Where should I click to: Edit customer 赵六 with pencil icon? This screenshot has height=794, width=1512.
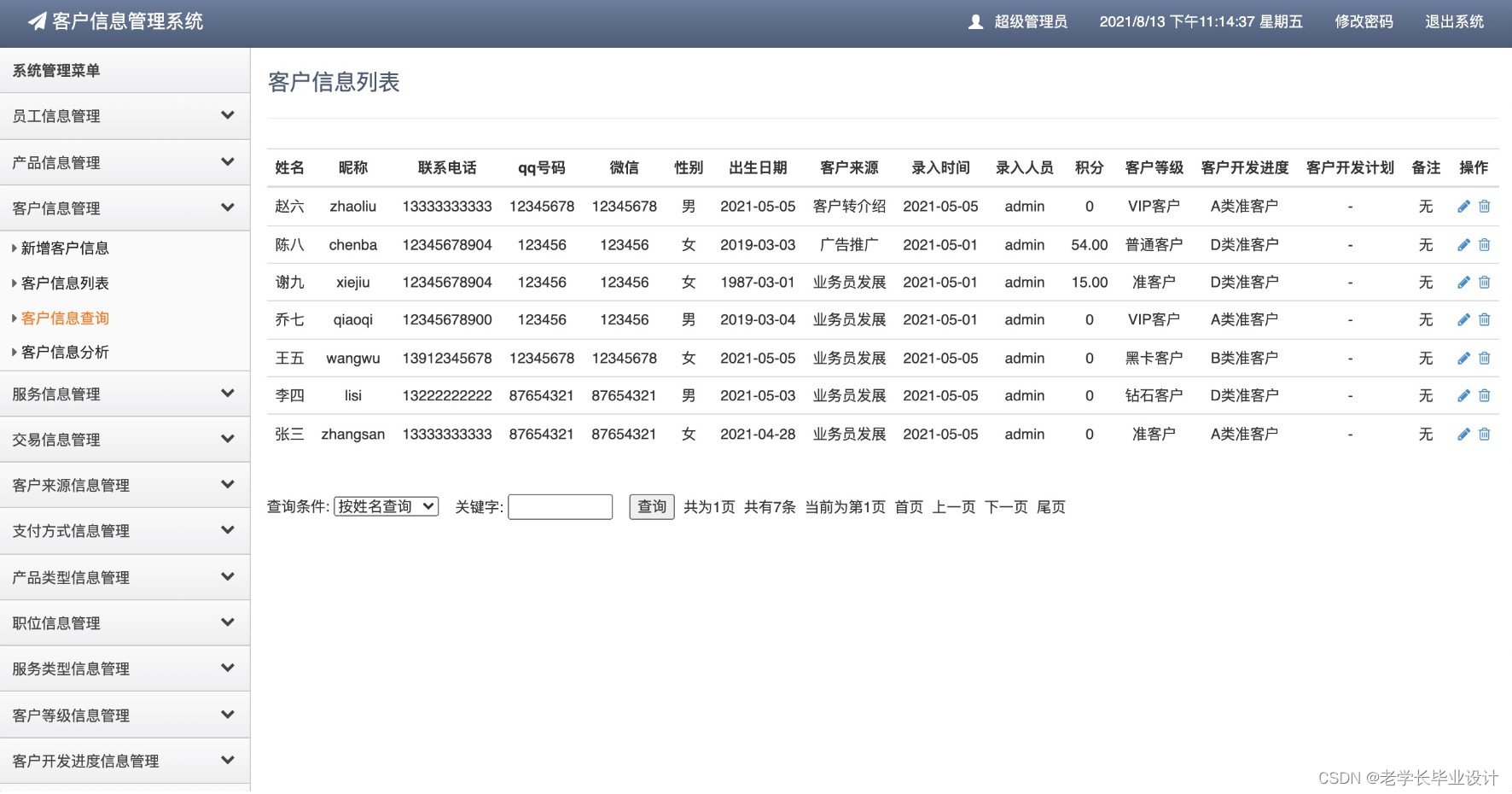tap(1463, 206)
